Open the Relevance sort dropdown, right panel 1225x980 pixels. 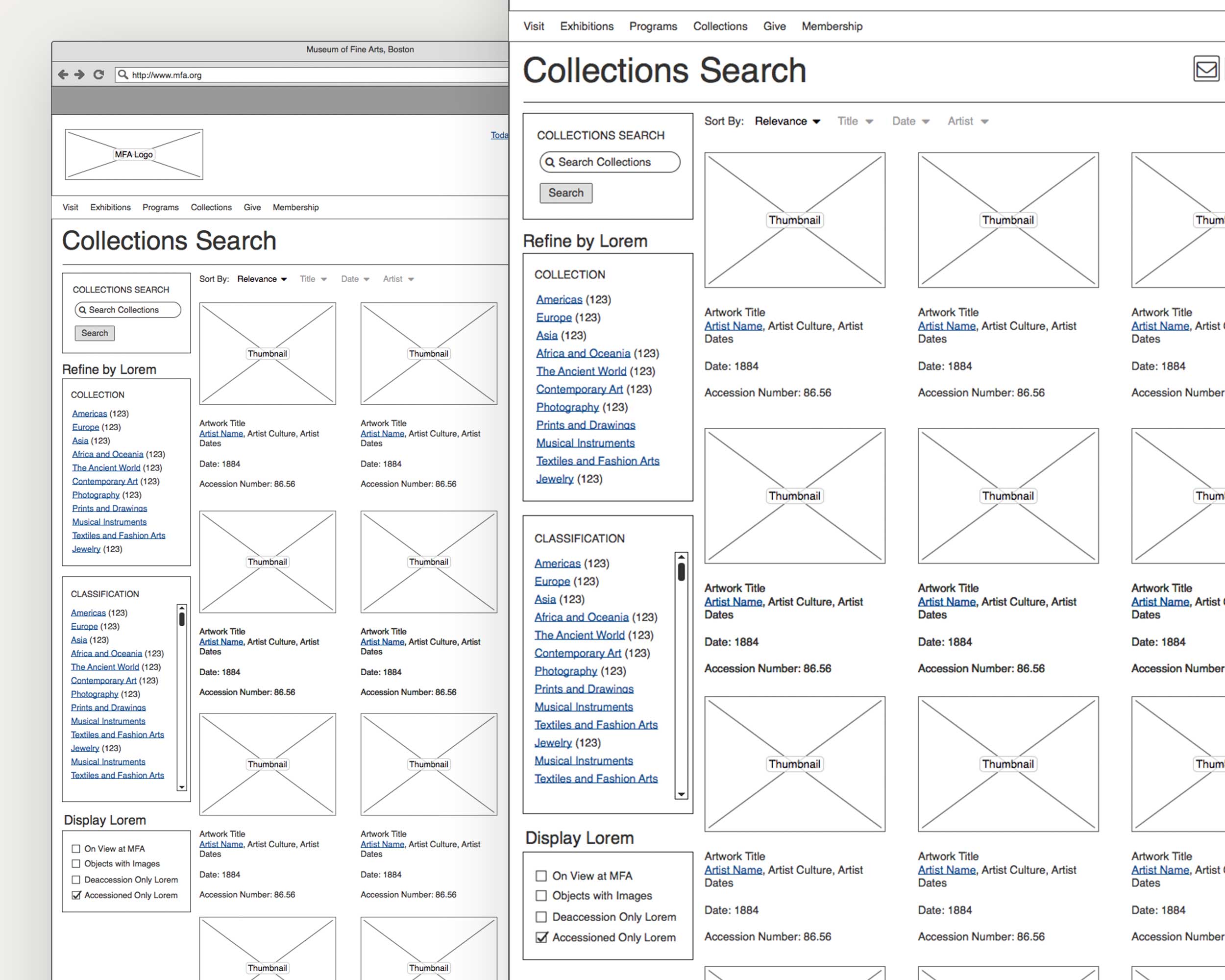coord(787,121)
